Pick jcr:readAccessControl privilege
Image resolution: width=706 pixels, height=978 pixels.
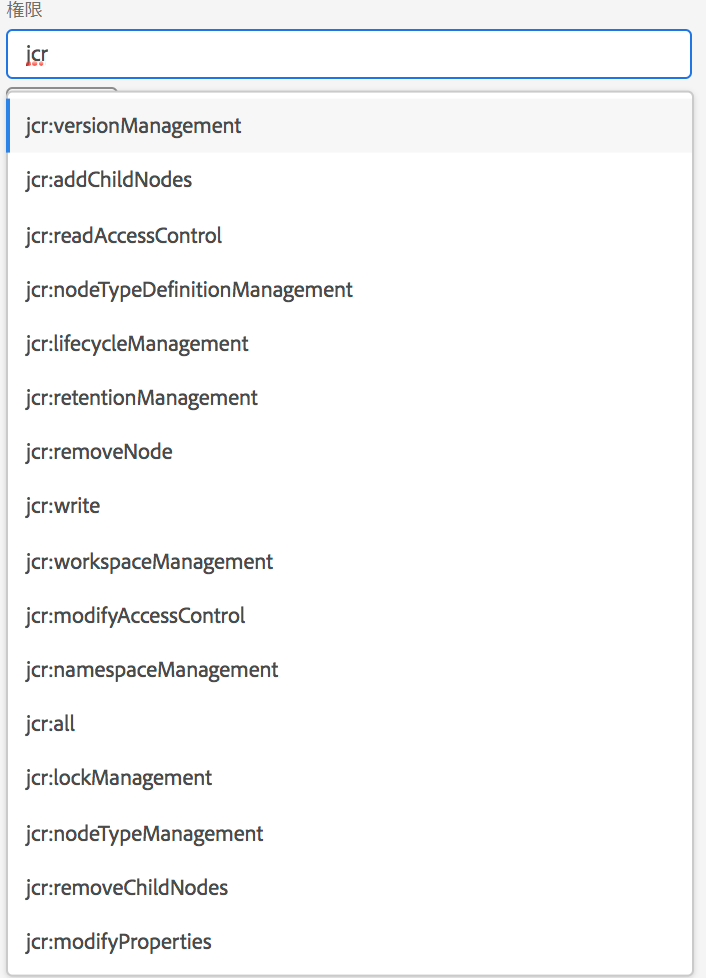click(124, 236)
